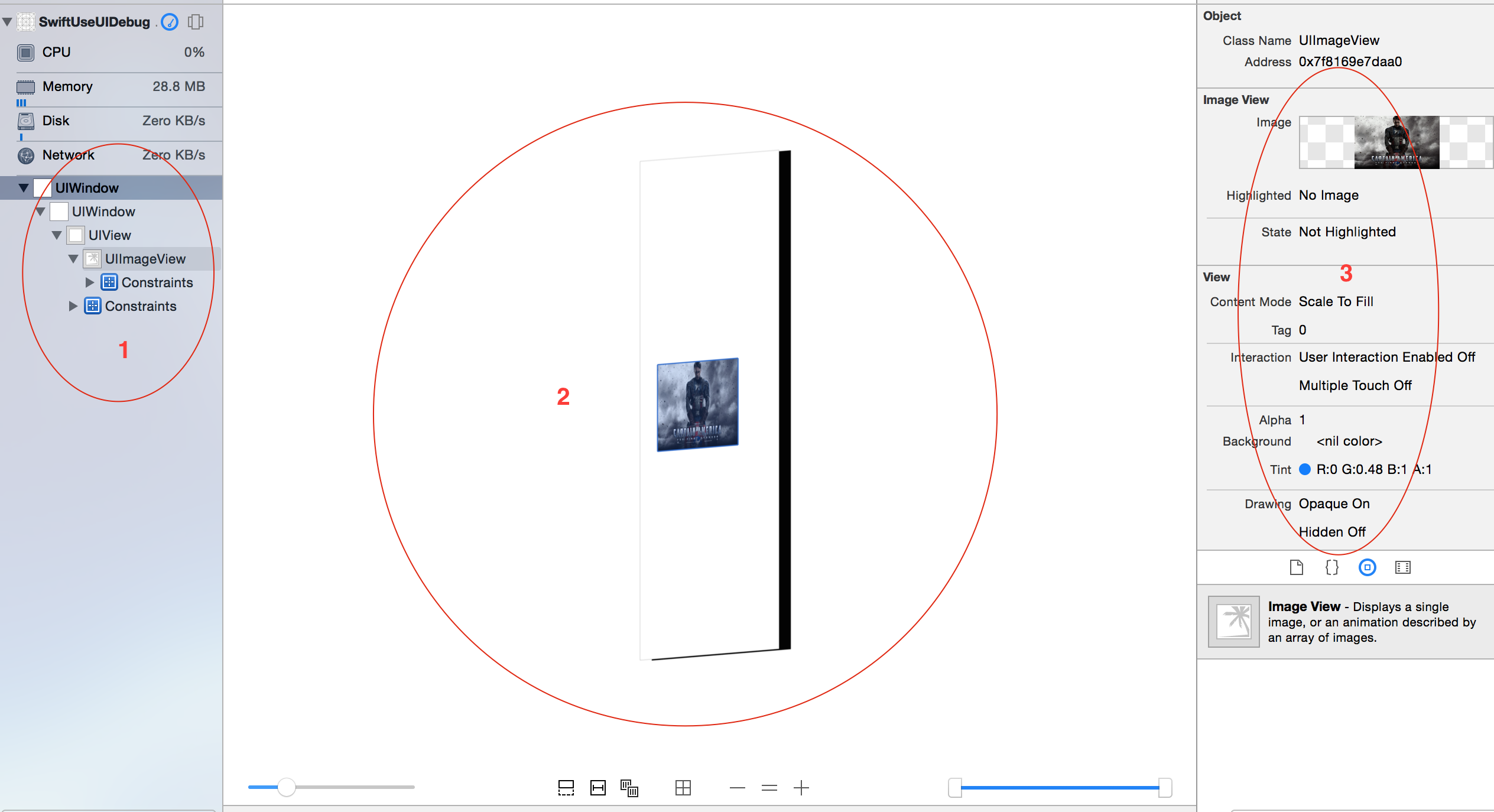Viewport: 1494px width, 812px height.
Task: Click actual size equals icon
Action: (769, 788)
